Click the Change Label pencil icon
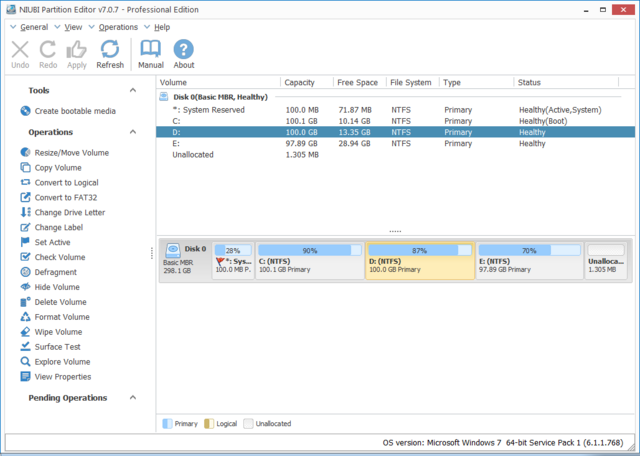This screenshot has height=456, width=640. click(25, 227)
